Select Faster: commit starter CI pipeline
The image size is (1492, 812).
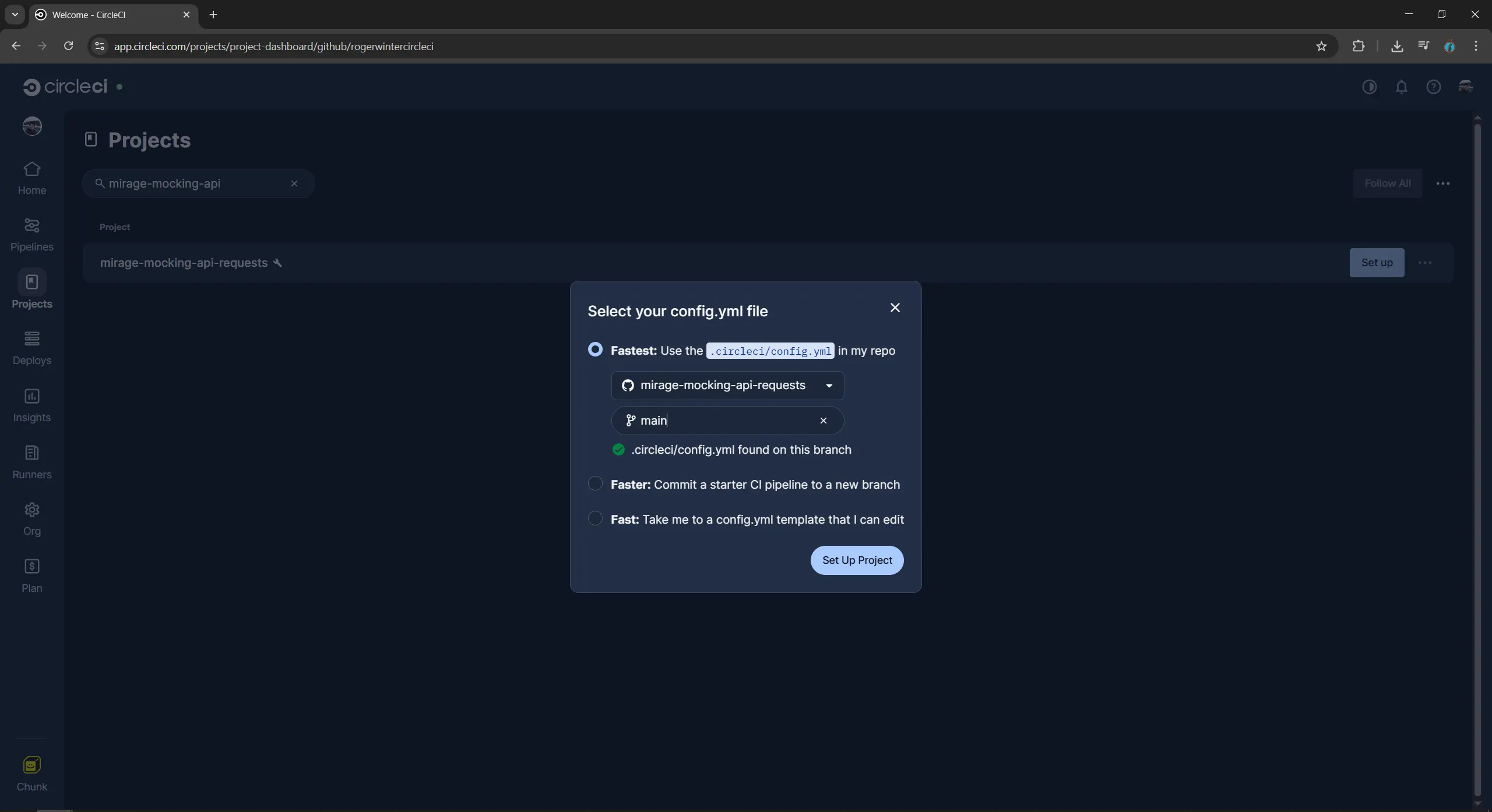(x=594, y=483)
